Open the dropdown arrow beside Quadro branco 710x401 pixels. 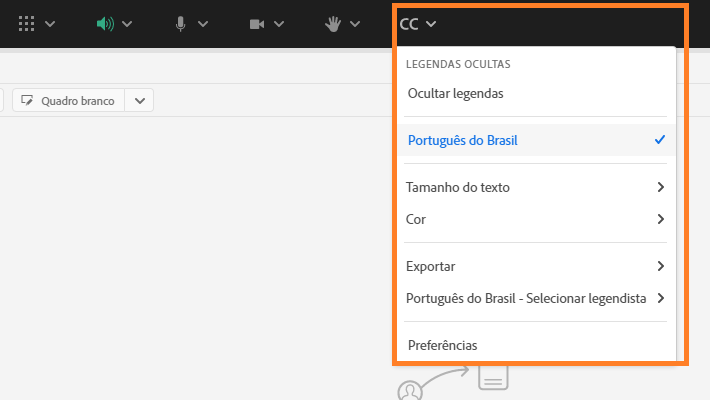pyautogui.click(x=140, y=101)
